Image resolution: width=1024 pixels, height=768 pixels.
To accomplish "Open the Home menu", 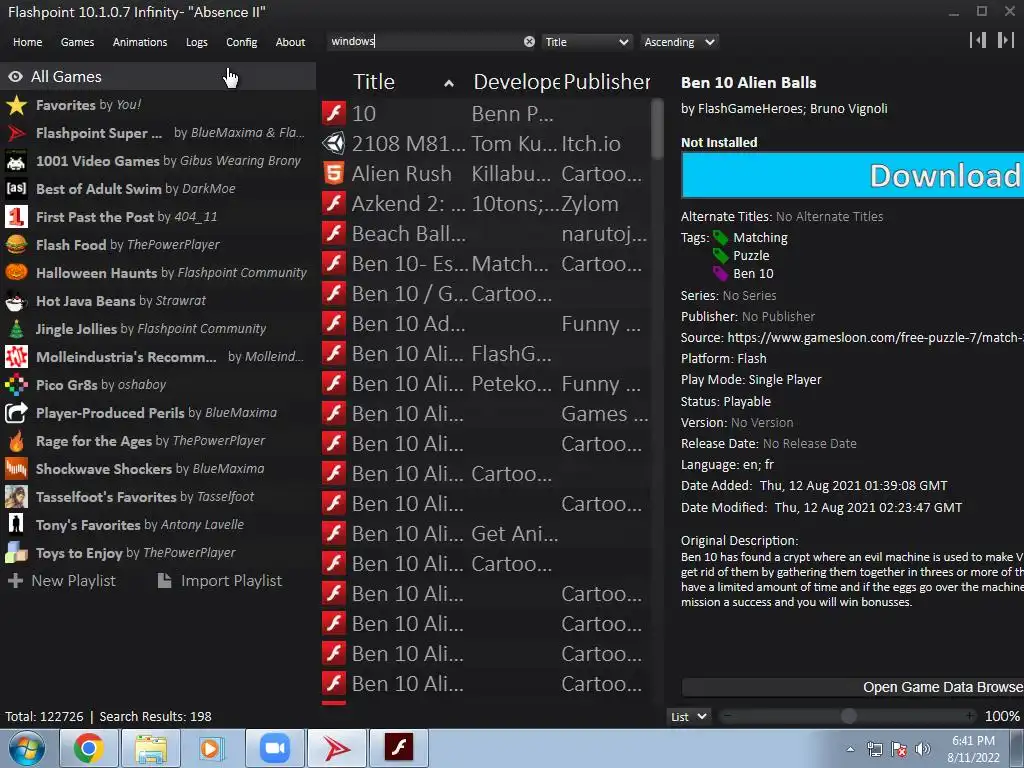I will tap(27, 42).
